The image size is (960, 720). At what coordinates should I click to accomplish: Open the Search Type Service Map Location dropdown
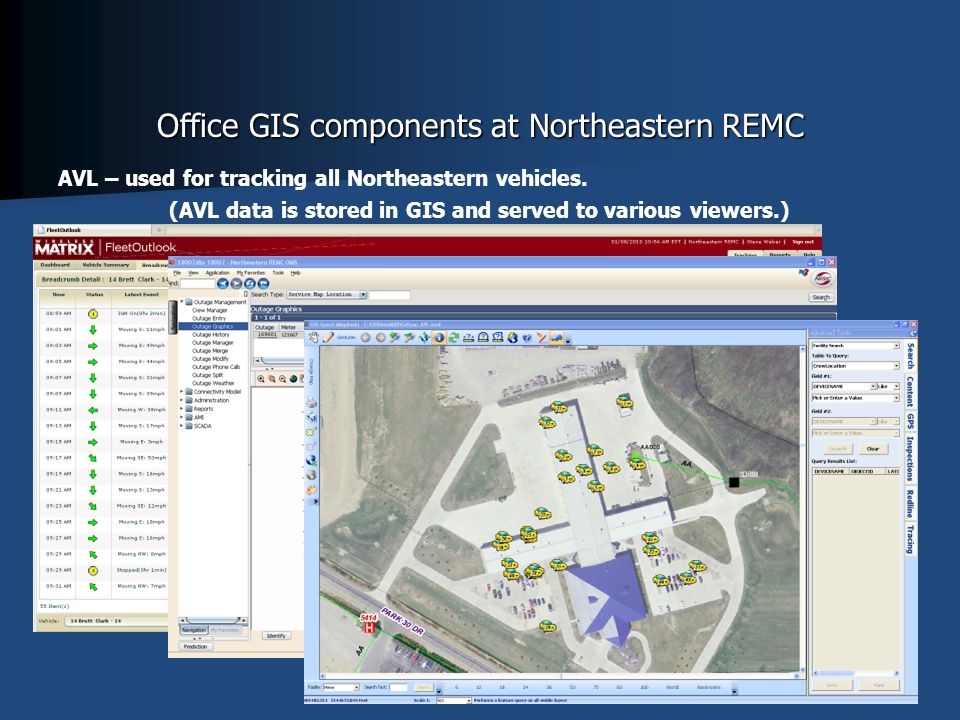(362, 294)
